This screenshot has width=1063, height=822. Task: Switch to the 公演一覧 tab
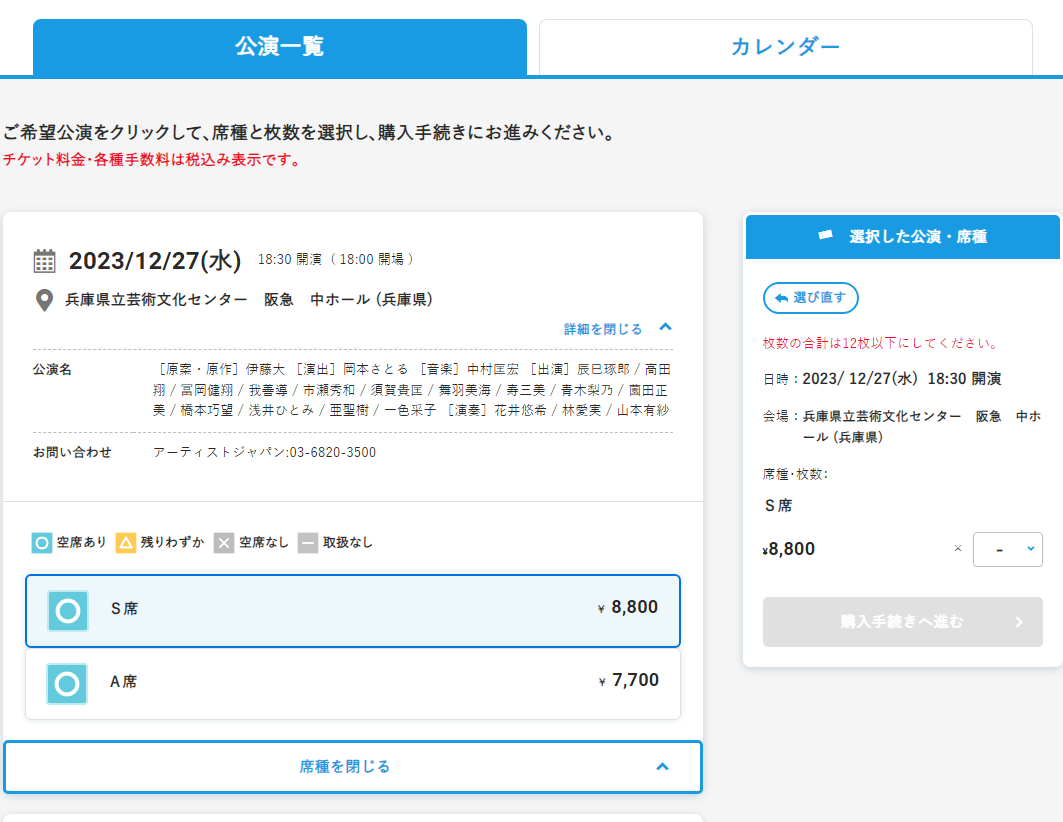279,47
